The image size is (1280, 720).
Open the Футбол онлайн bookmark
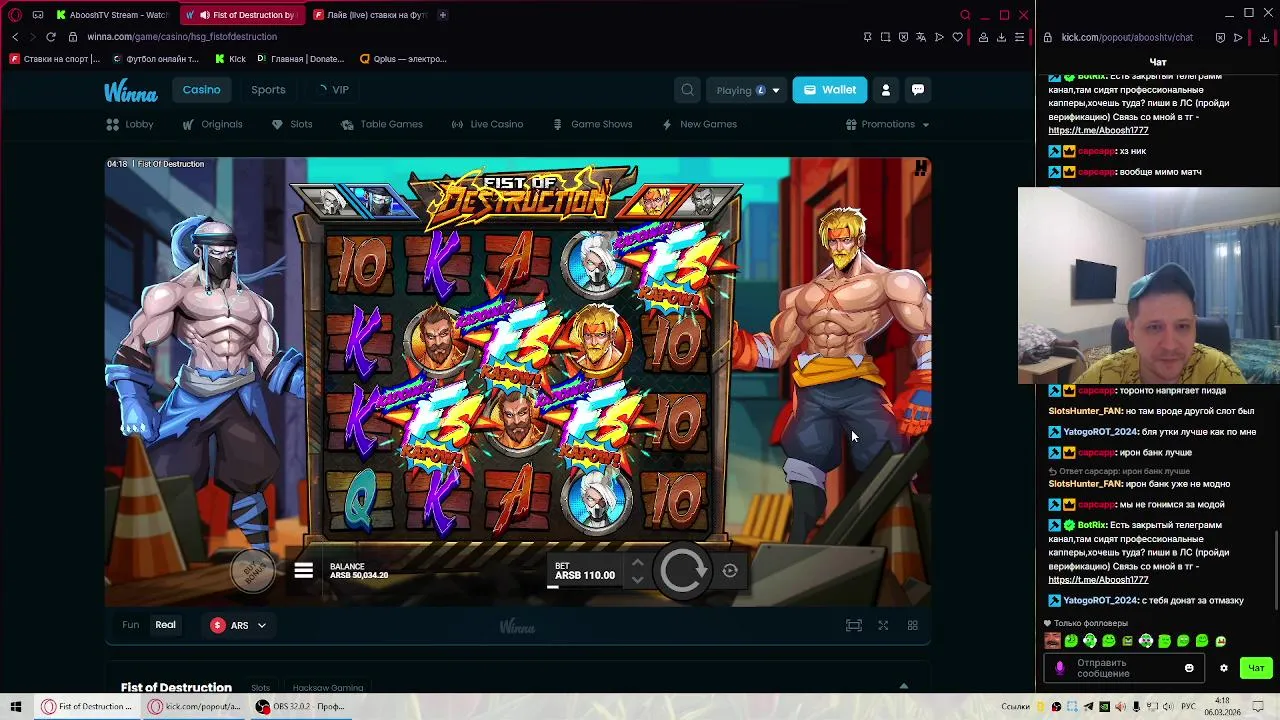pos(155,59)
